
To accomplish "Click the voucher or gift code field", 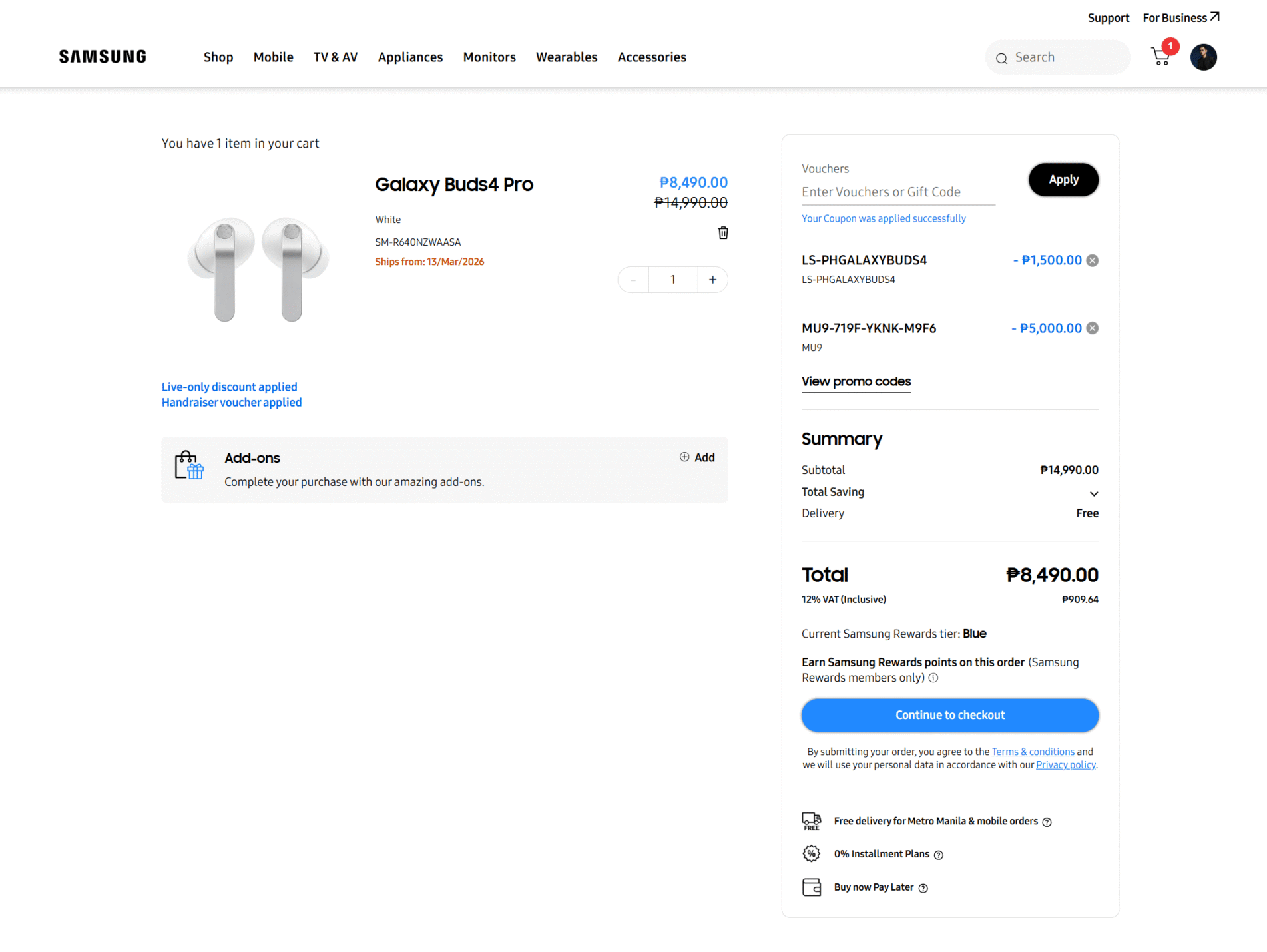I will (897, 192).
